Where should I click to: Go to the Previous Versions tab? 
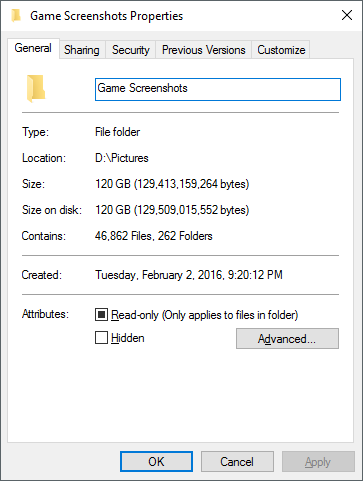204,50
